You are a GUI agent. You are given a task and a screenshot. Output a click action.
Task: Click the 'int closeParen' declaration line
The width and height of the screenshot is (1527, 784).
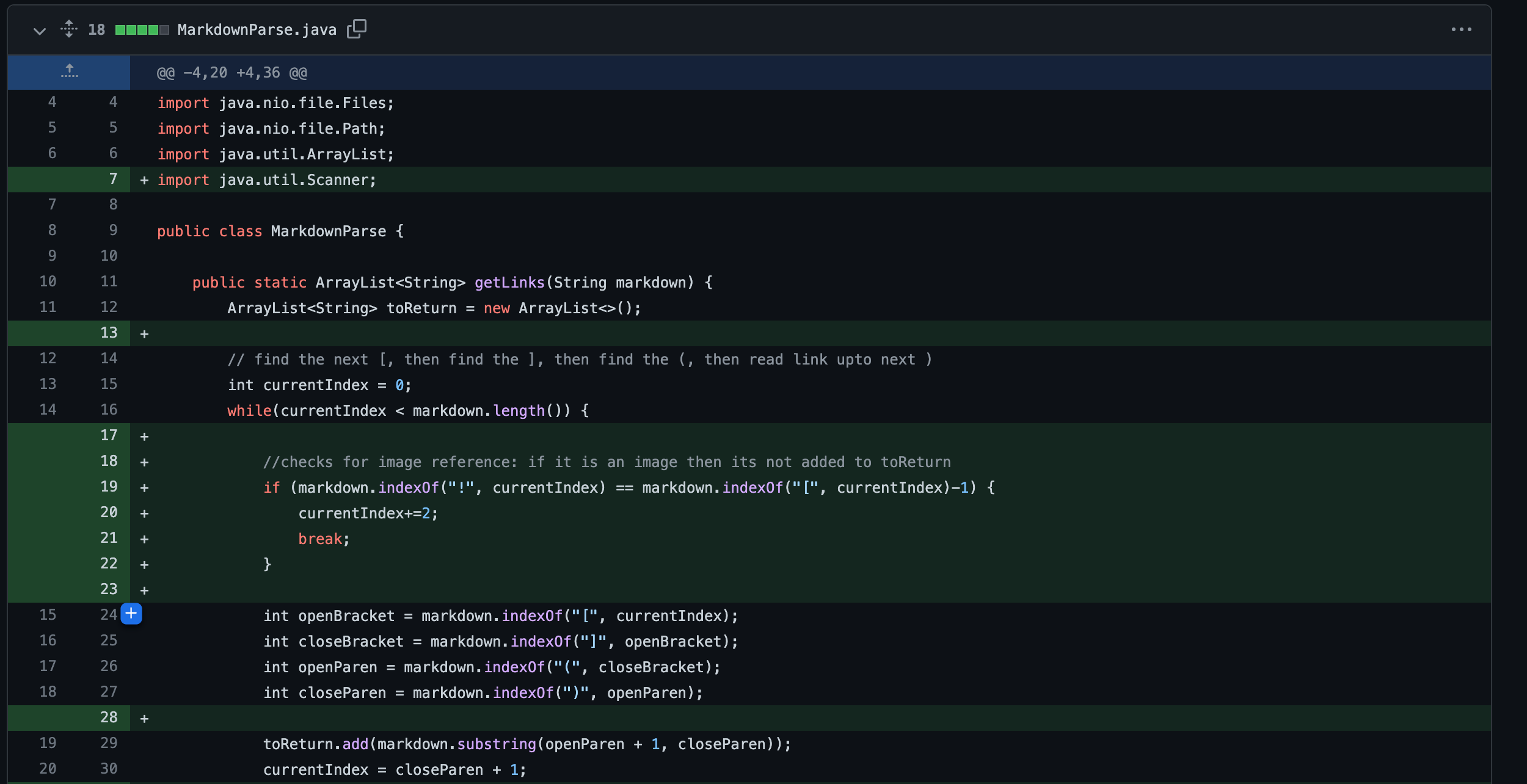click(483, 693)
